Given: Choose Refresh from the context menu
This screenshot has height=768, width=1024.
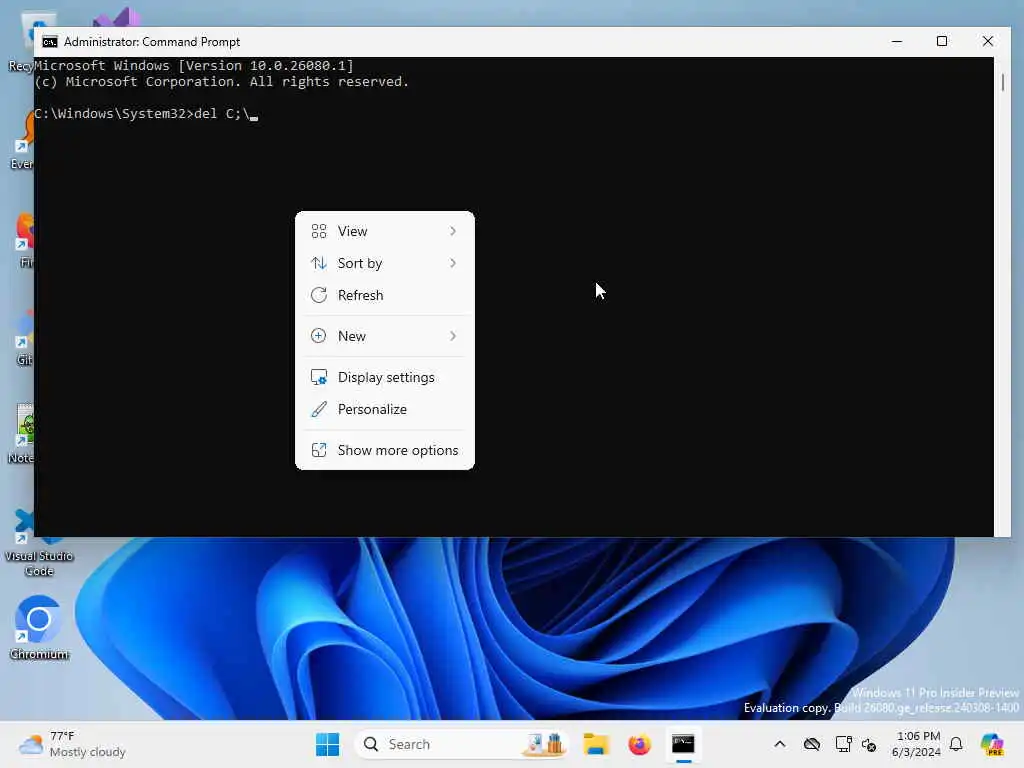Looking at the screenshot, I should click(x=385, y=295).
